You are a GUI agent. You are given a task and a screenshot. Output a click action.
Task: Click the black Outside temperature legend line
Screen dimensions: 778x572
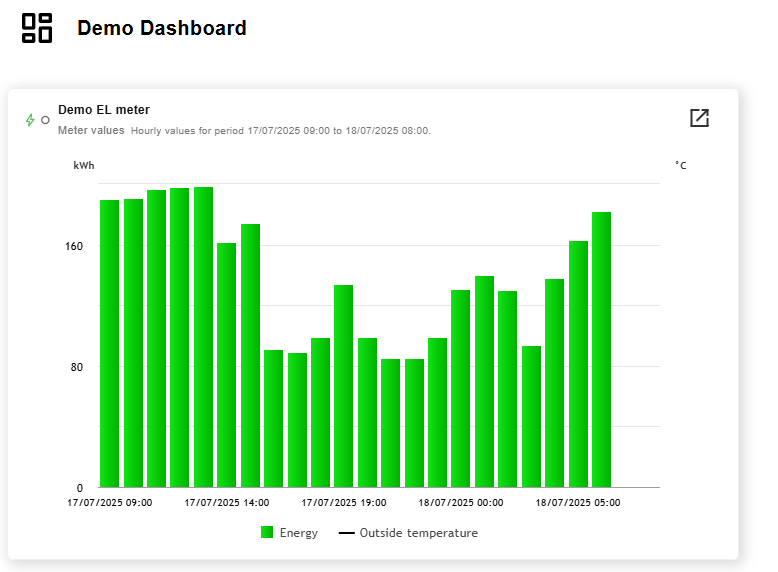tap(346, 533)
